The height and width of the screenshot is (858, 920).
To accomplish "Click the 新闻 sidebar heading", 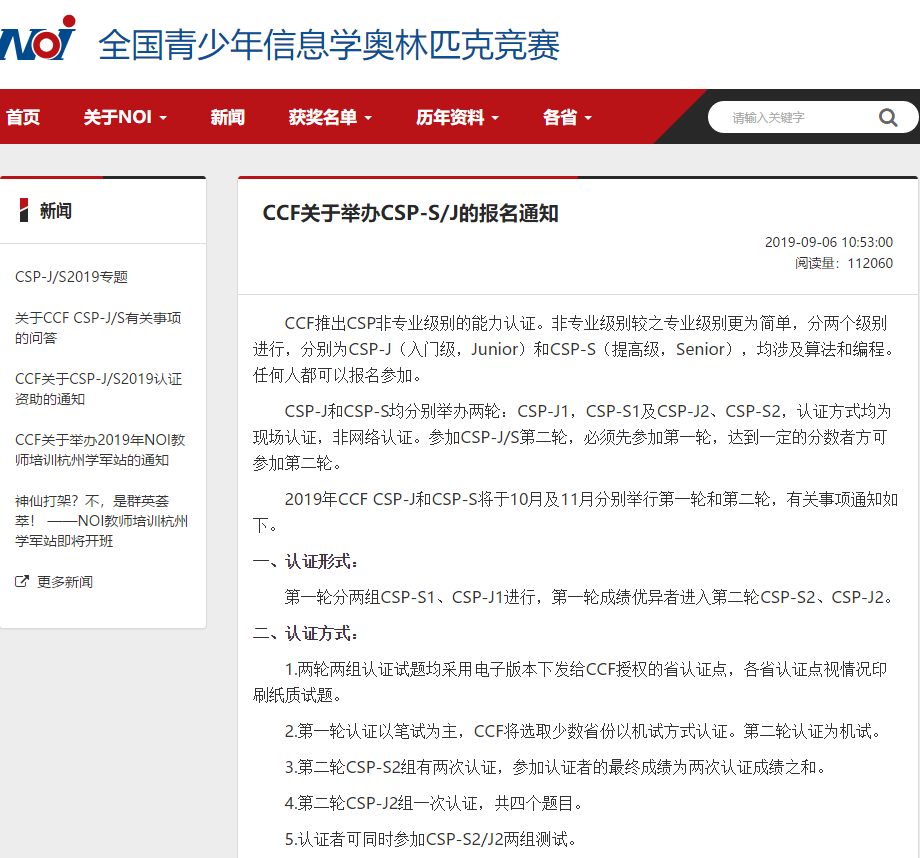I will [56, 211].
